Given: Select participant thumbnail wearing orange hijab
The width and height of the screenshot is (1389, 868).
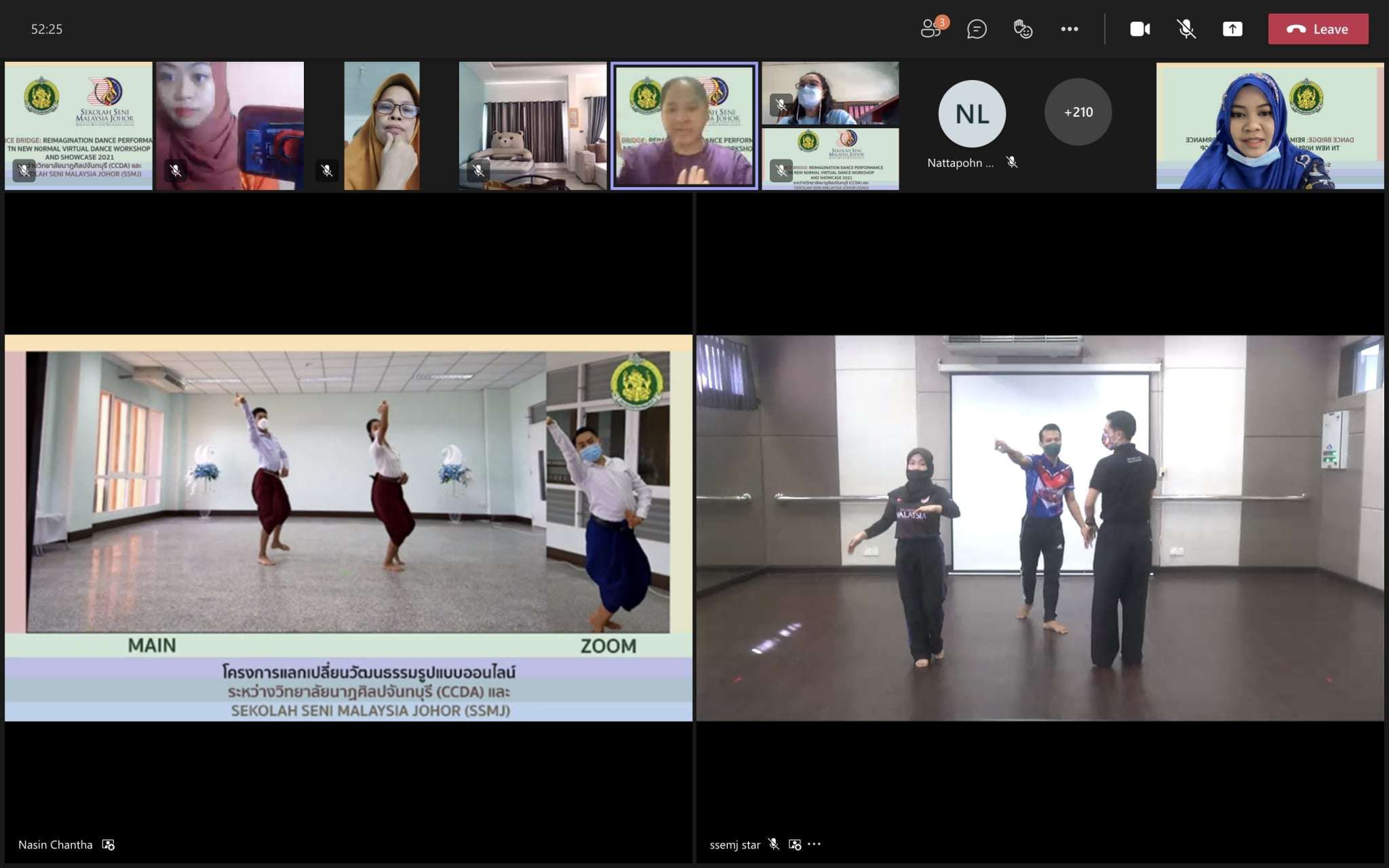Looking at the screenshot, I should [382, 126].
